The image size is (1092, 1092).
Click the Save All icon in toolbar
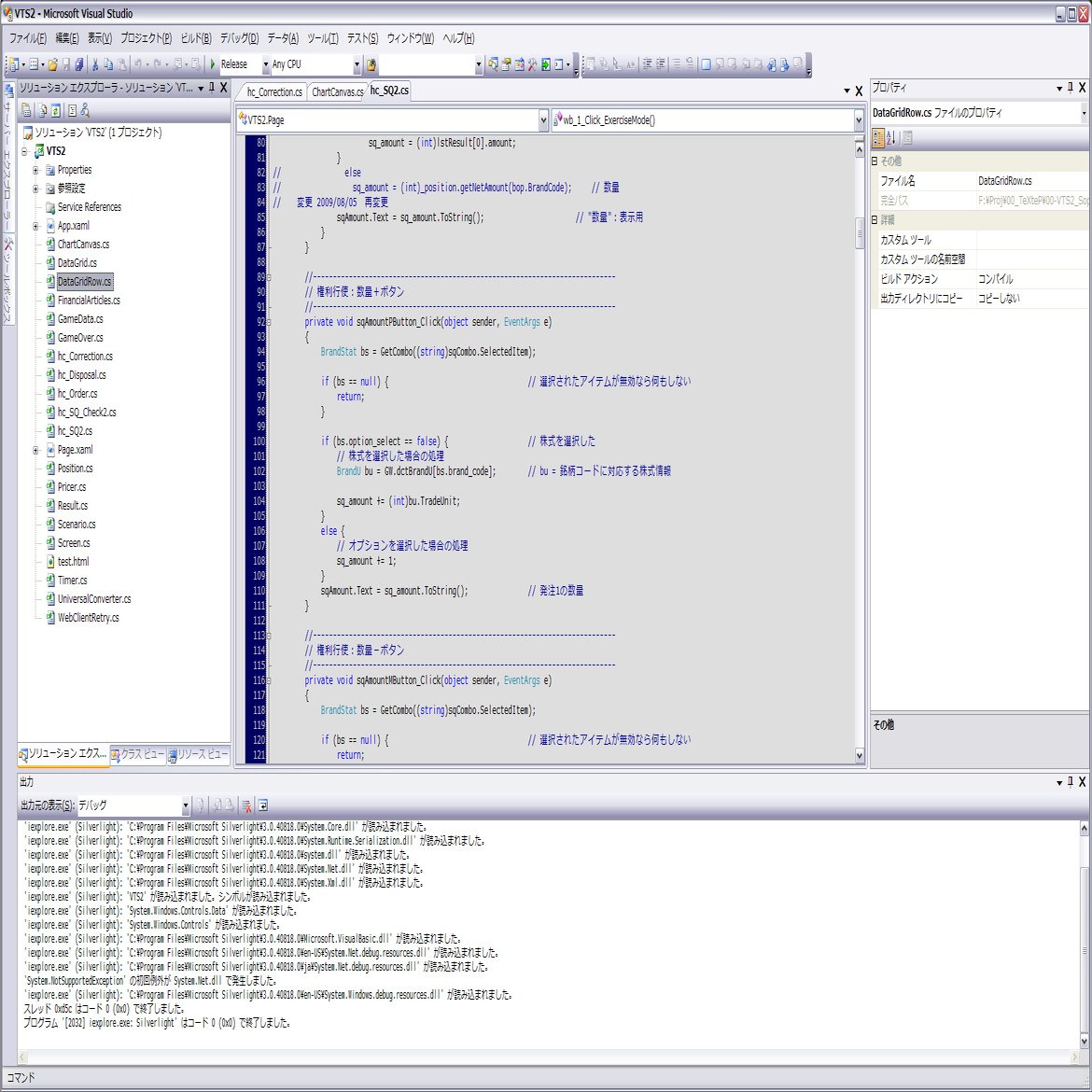click(x=79, y=64)
